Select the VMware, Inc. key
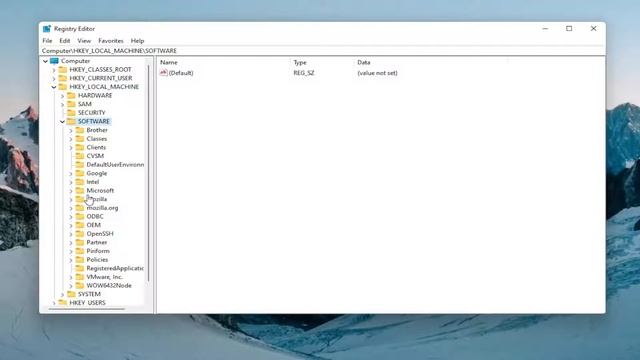This screenshot has height=360, width=640. [104, 277]
